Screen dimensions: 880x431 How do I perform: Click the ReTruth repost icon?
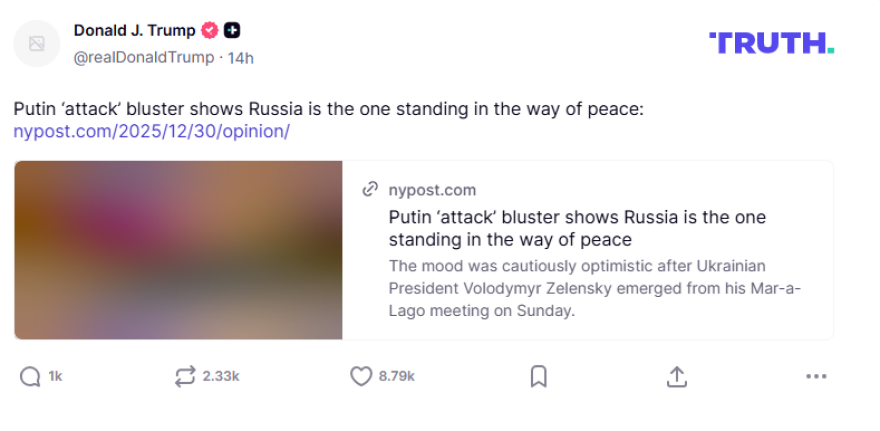185,376
